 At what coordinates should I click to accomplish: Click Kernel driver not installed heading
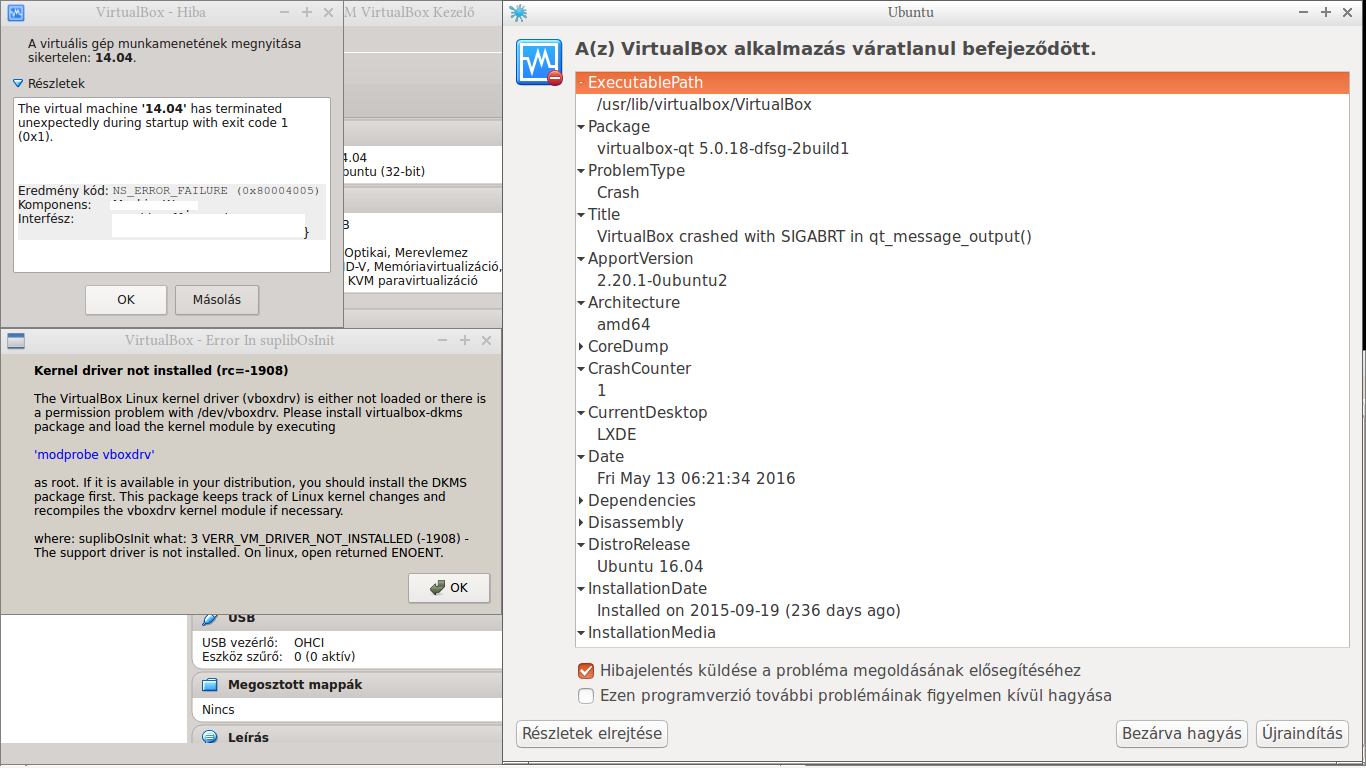click(x=161, y=370)
